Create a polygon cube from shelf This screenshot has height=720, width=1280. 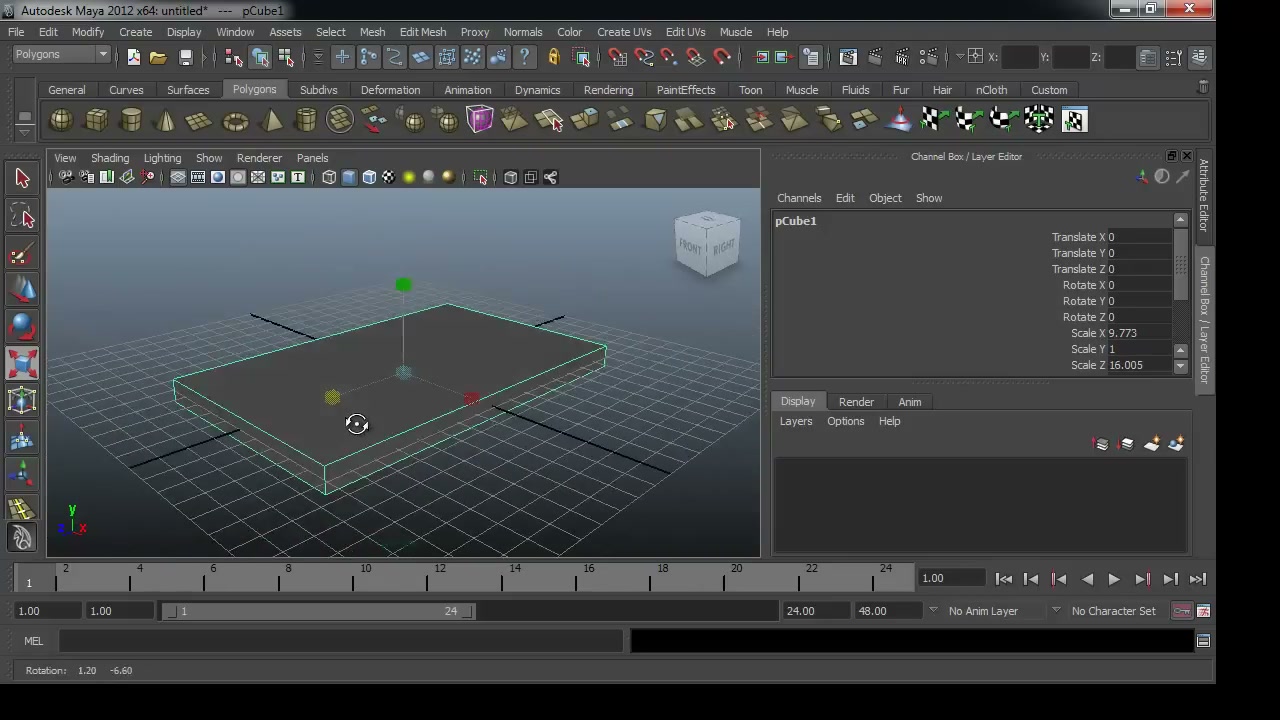point(96,120)
